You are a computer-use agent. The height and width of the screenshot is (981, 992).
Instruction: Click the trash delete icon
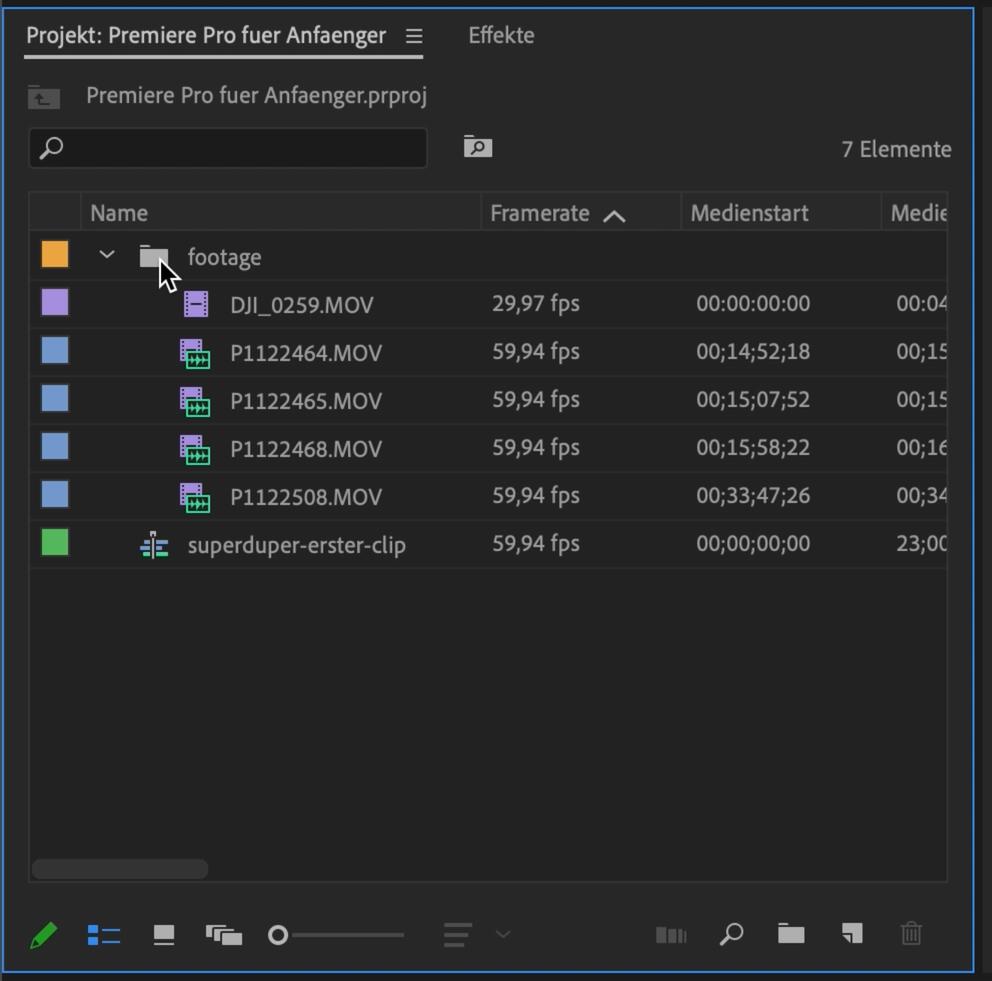point(911,934)
